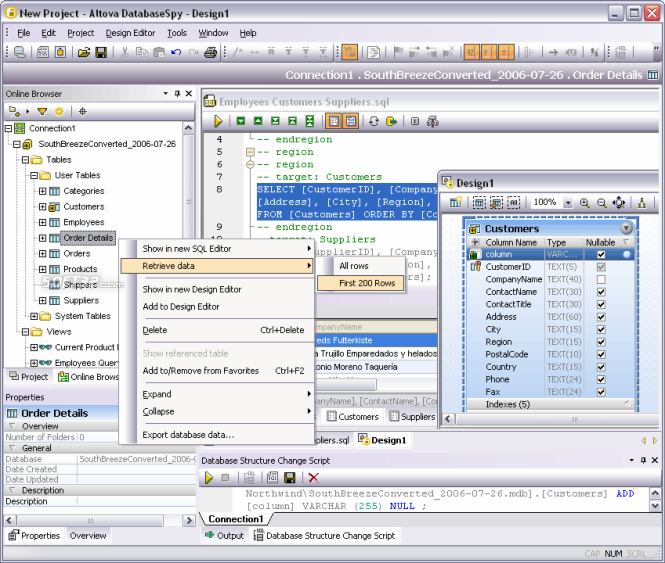Save the change script with floppy icon
Image resolution: width=665 pixels, height=563 pixels.
(290, 478)
